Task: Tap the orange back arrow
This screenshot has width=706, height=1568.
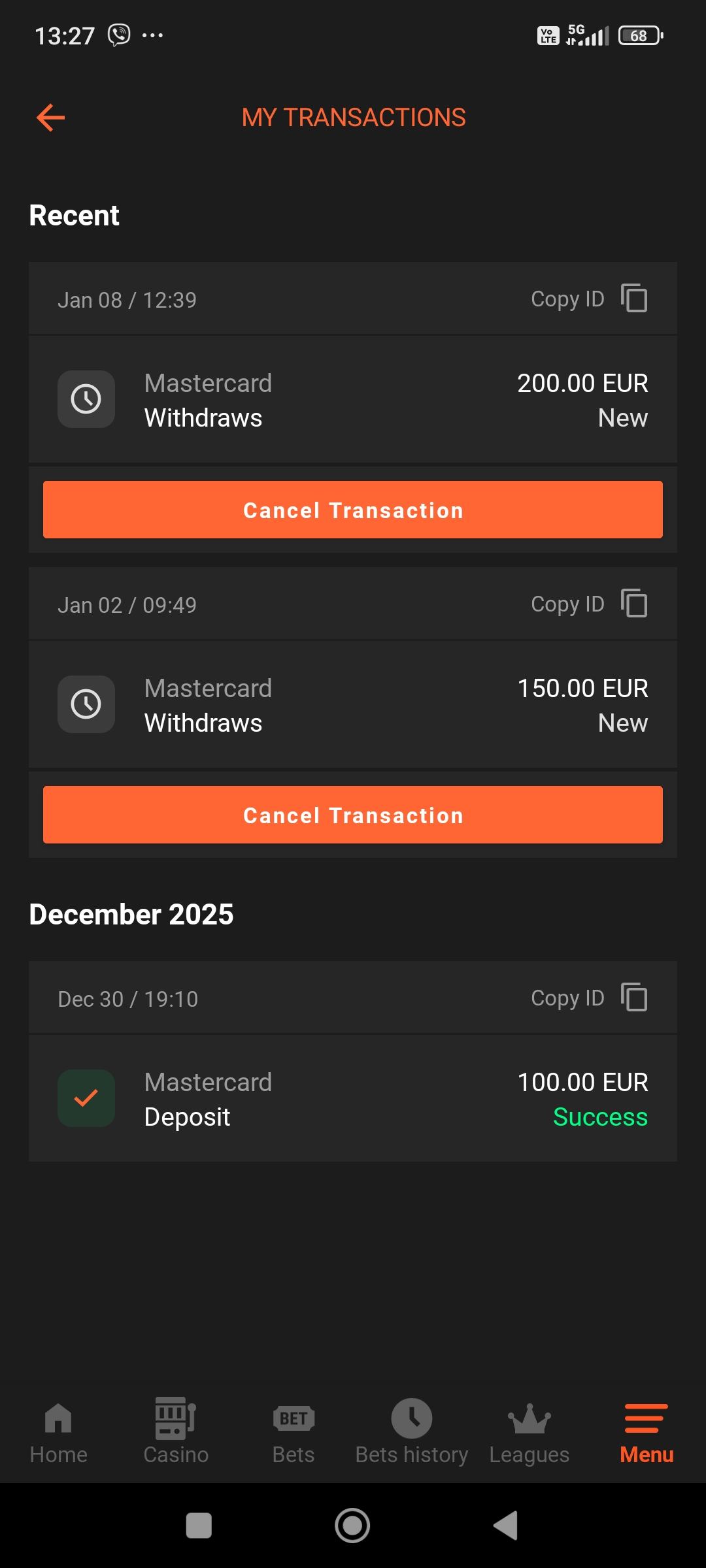Action: [51, 118]
